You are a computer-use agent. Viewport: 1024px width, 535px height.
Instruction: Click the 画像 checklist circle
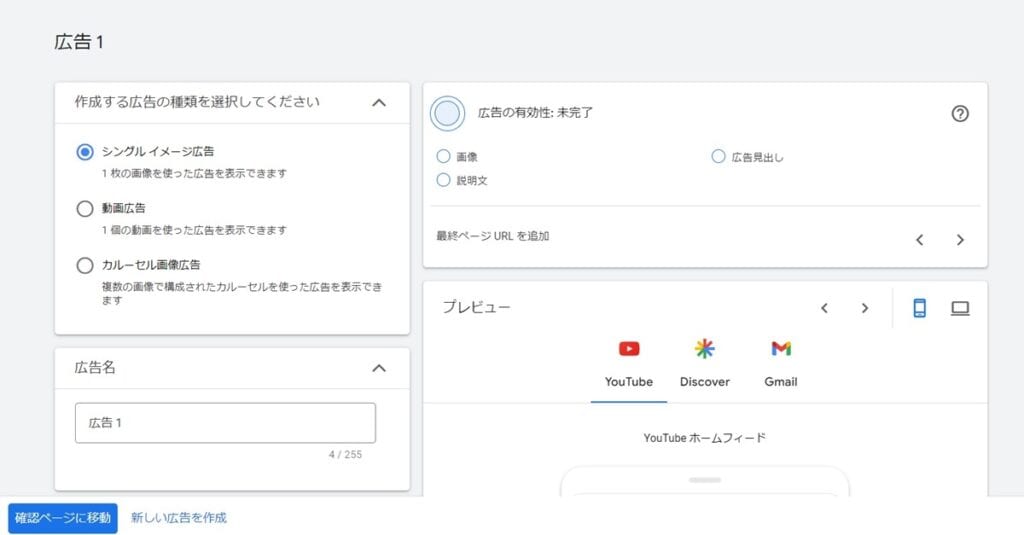[x=443, y=156]
